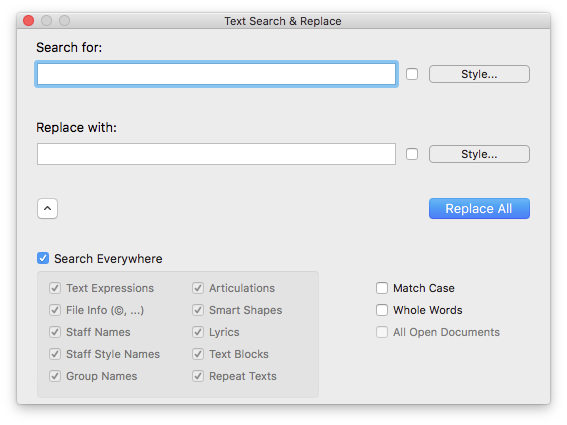The height and width of the screenshot is (425, 567).
Task: Uncheck Search Everywhere
Action: pyautogui.click(x=43, y=258)
